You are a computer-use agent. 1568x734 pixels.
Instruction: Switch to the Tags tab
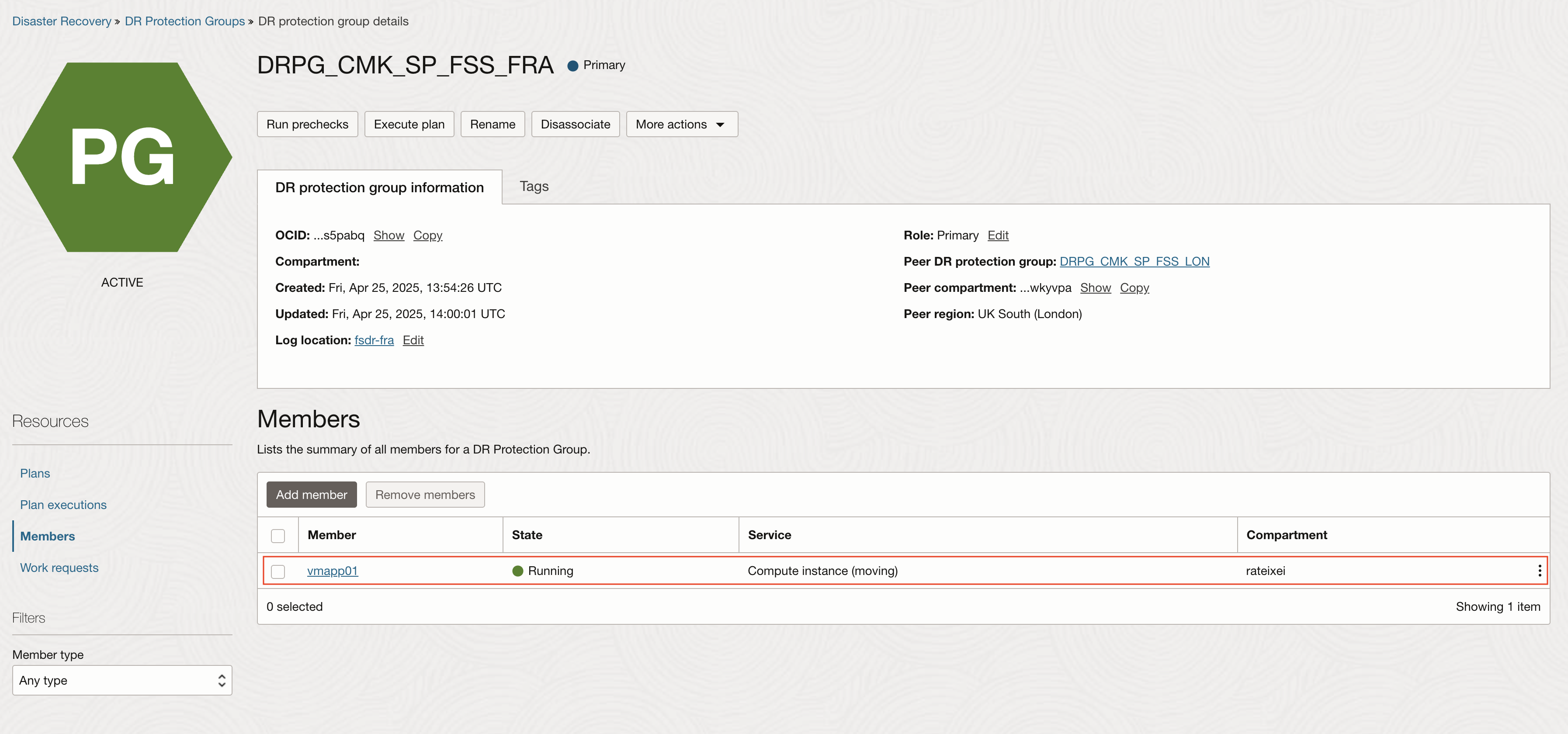[x=533, y=186]
